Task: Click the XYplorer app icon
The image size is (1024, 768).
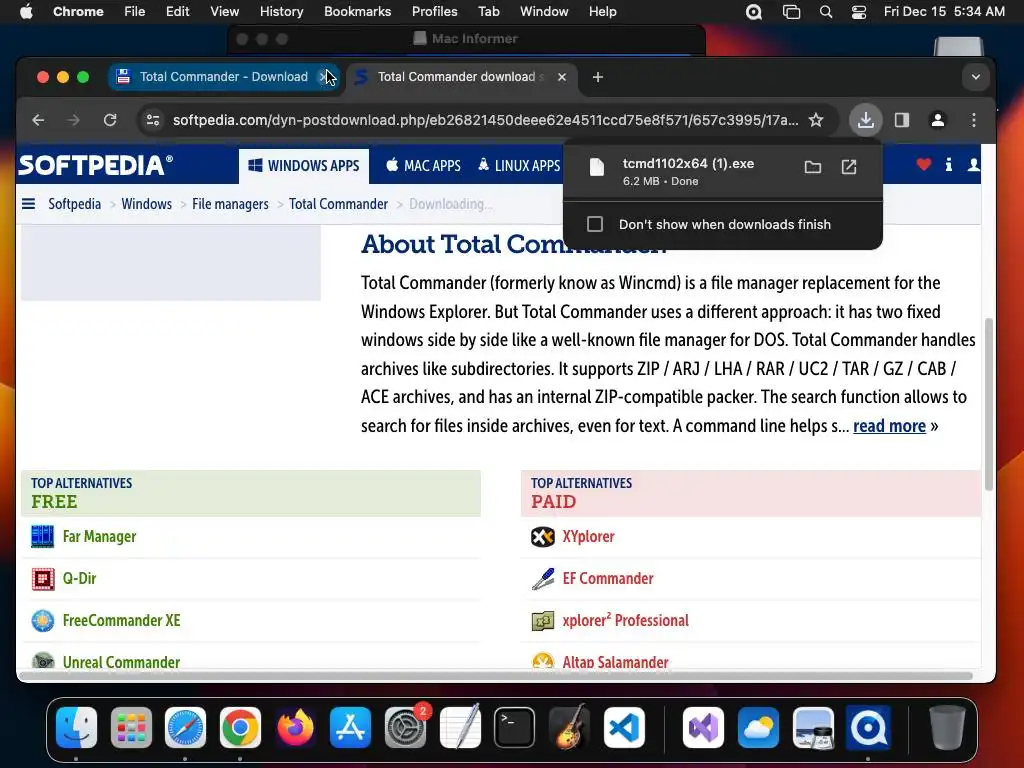Action: click(x=543, y=537)
